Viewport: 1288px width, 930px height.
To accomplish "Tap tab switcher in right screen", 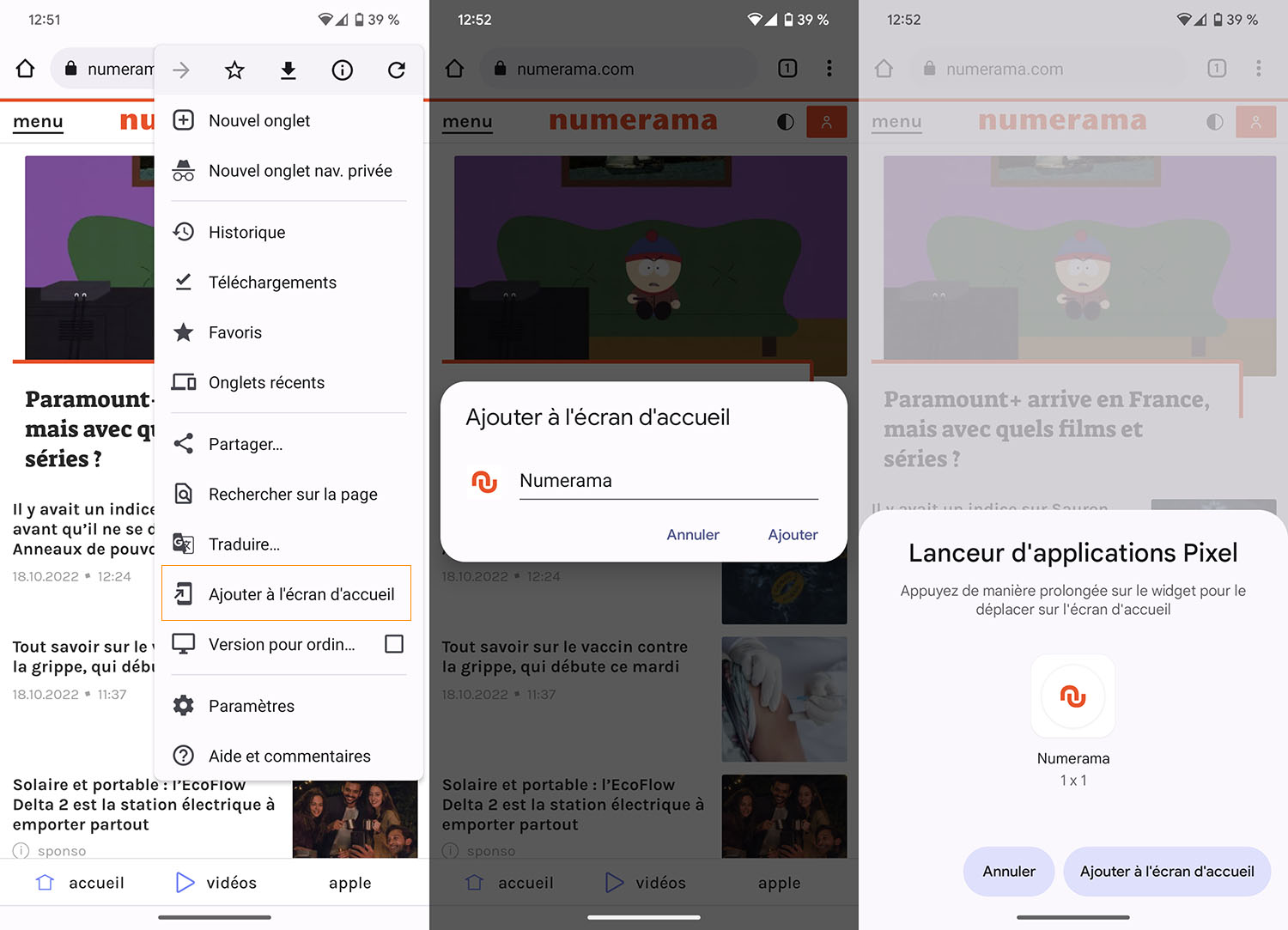I will [1217, 69].
